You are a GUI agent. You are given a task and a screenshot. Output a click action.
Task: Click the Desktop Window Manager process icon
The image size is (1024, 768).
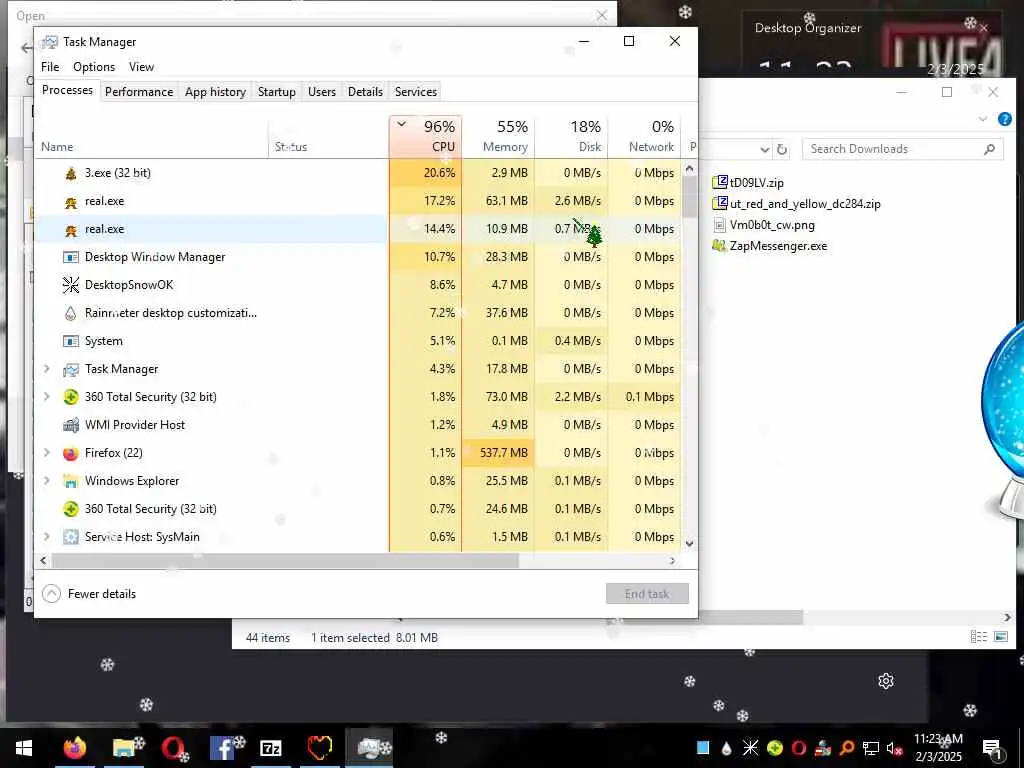pyautogui.click(x=71, y=257)
